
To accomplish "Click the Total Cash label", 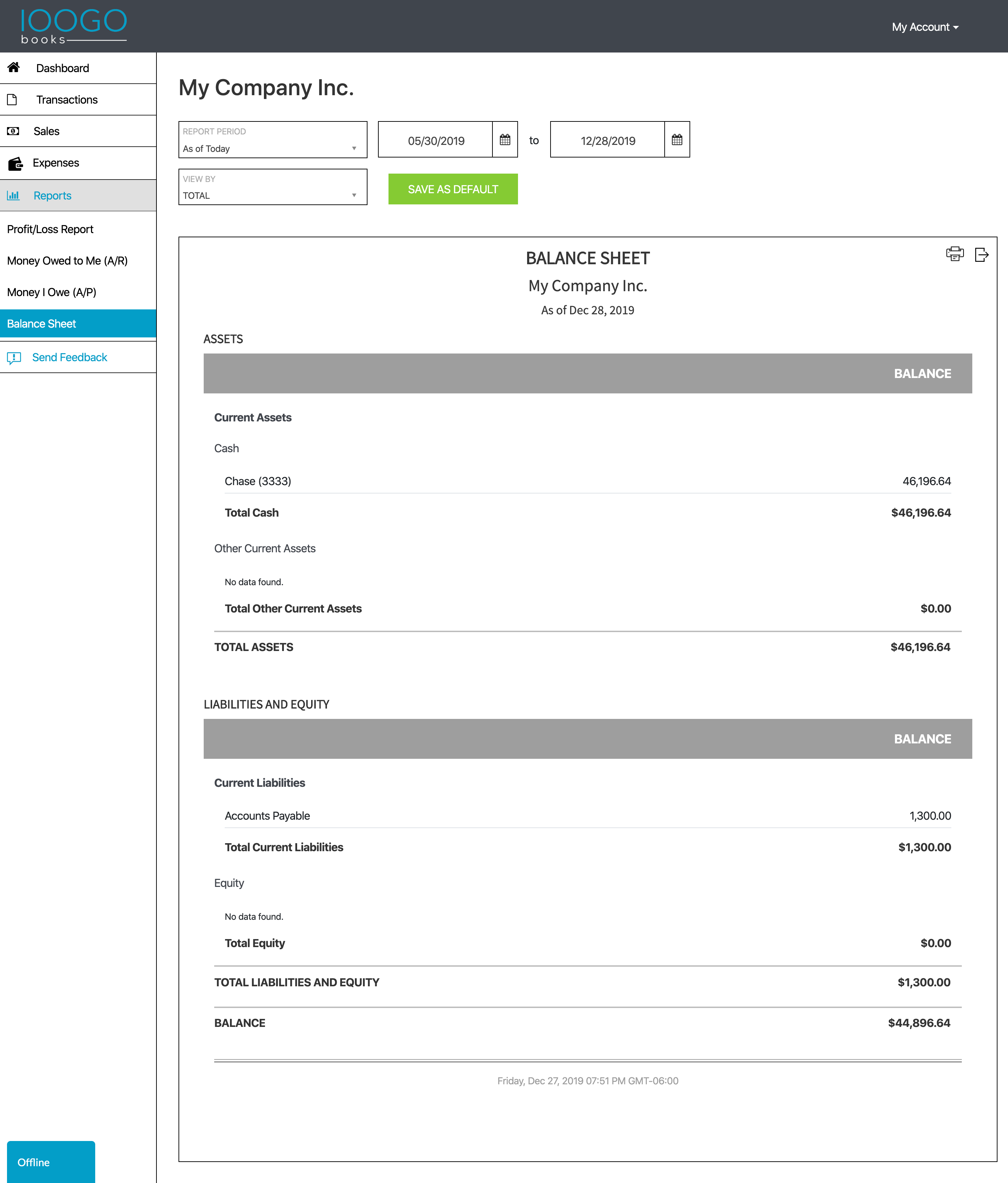I will [x=252, y=513].
